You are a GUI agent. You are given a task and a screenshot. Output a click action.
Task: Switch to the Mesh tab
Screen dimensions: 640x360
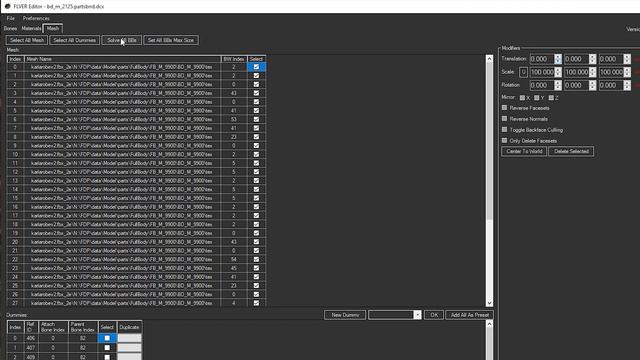coord(53,28)
